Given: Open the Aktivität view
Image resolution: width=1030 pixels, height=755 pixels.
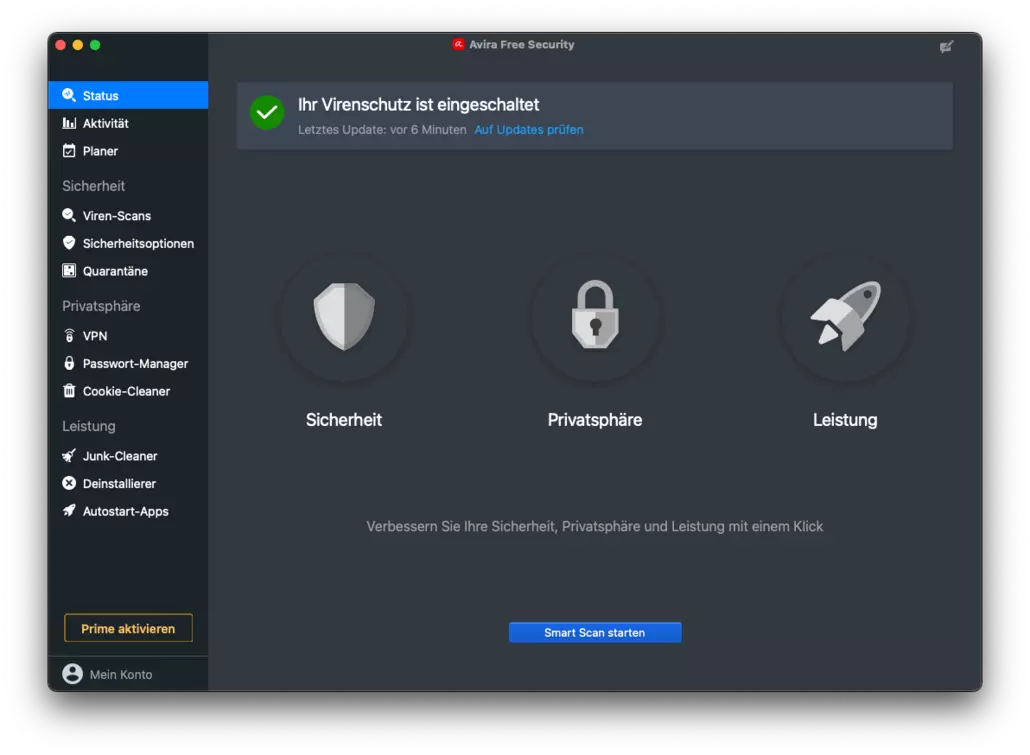Looking at the screenshot, I should (x=103, y=123).
